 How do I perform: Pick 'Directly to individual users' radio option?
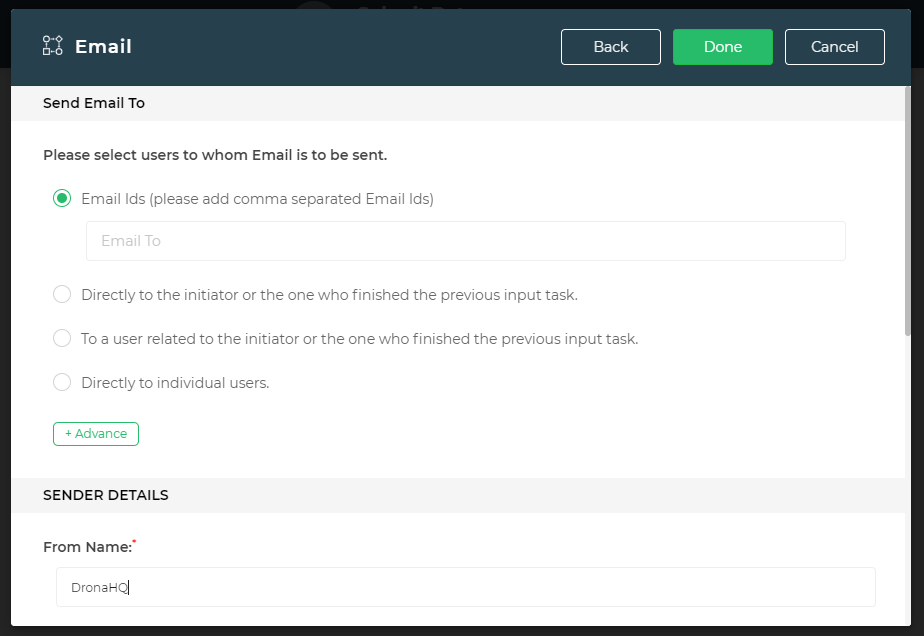click(62, 382)
